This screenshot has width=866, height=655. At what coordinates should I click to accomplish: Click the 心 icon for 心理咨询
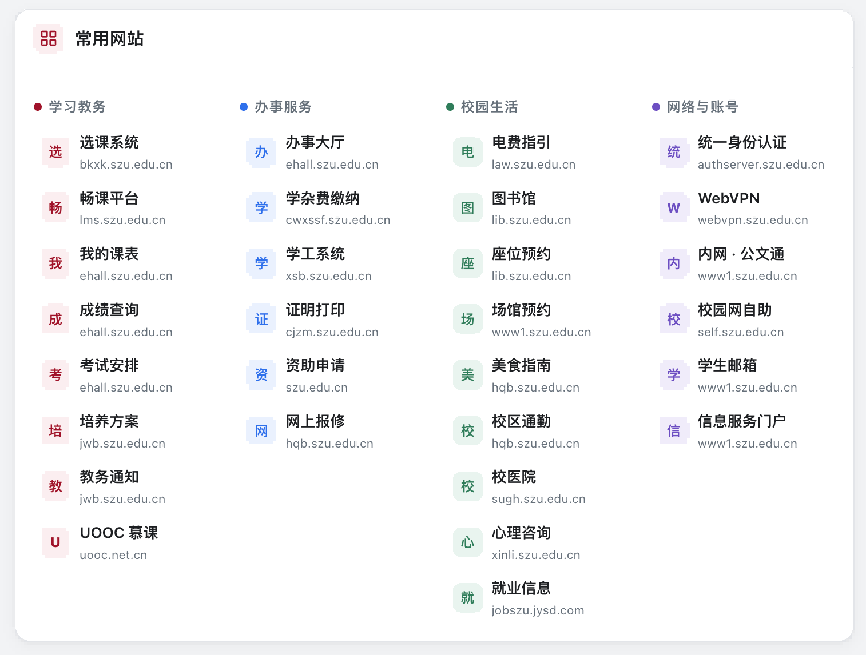(x=467, y=542)
